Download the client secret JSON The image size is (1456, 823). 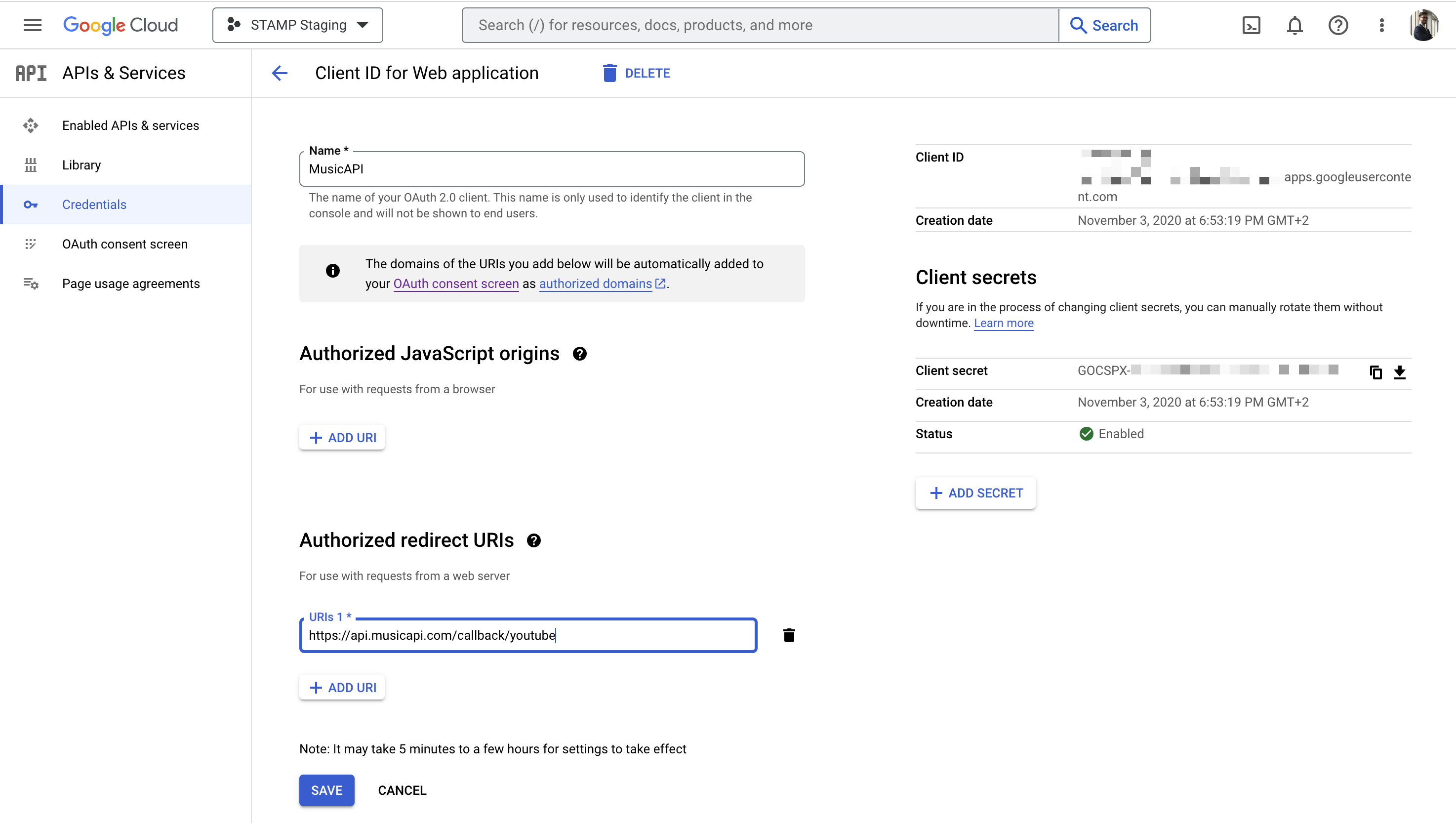tap(1400, 372)
